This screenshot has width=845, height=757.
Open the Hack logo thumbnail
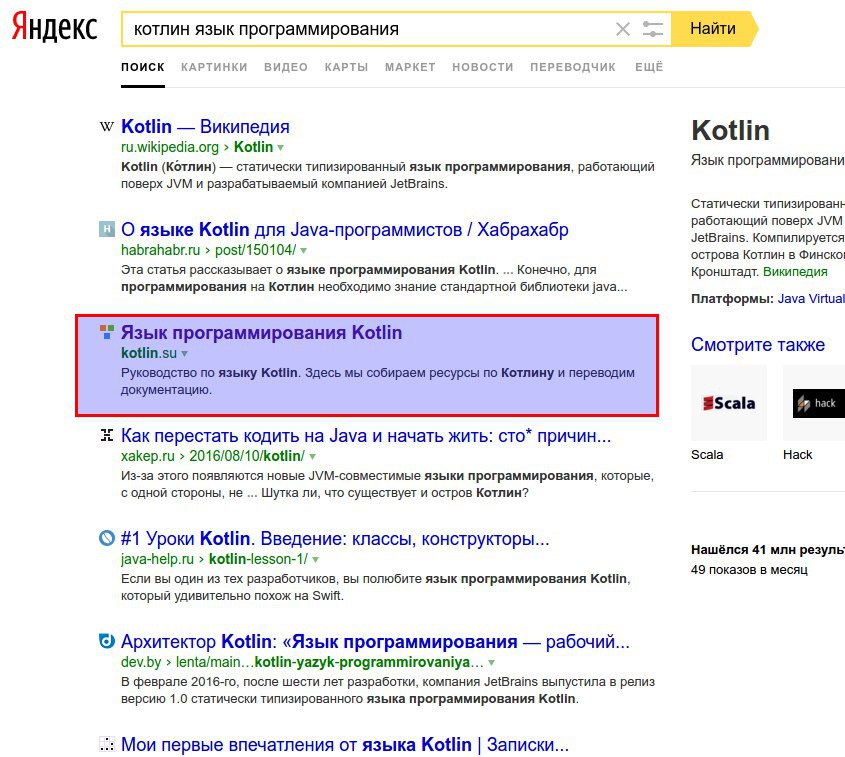[x=814, y=403]
